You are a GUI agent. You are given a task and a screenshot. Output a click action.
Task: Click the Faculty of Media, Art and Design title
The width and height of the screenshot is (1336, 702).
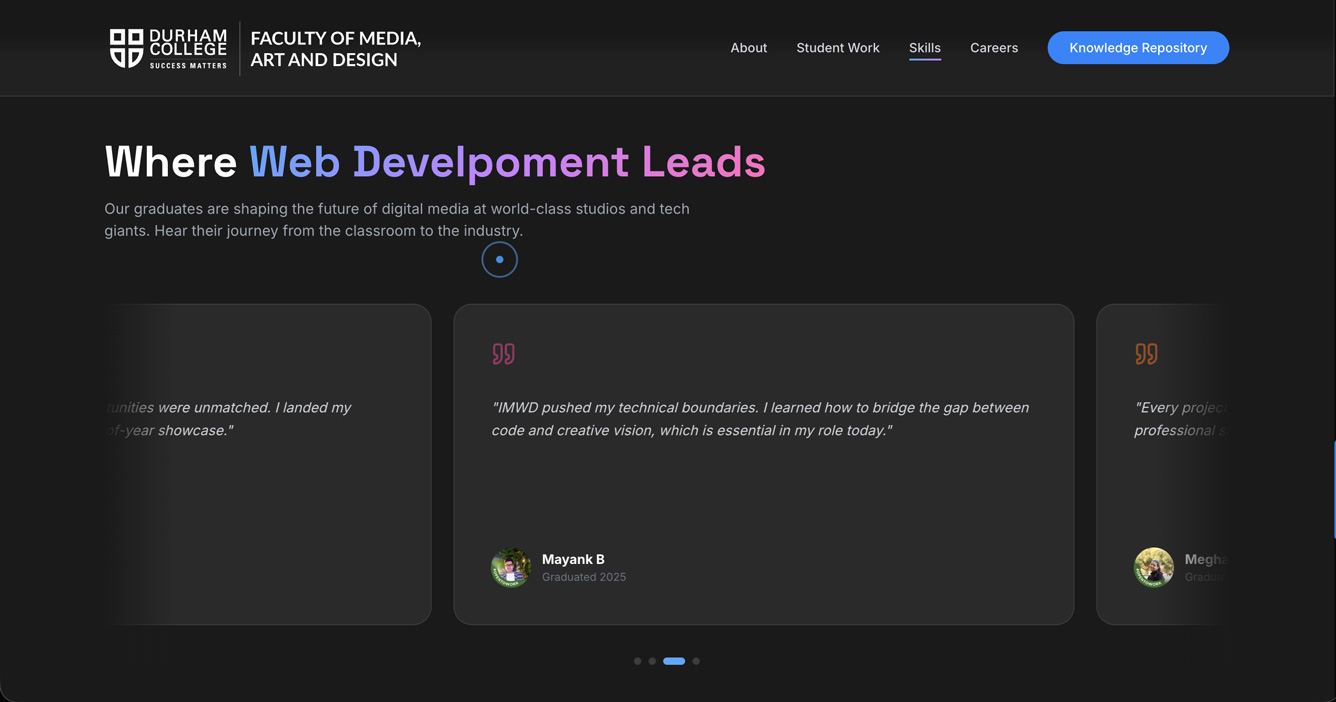[335, 49]
